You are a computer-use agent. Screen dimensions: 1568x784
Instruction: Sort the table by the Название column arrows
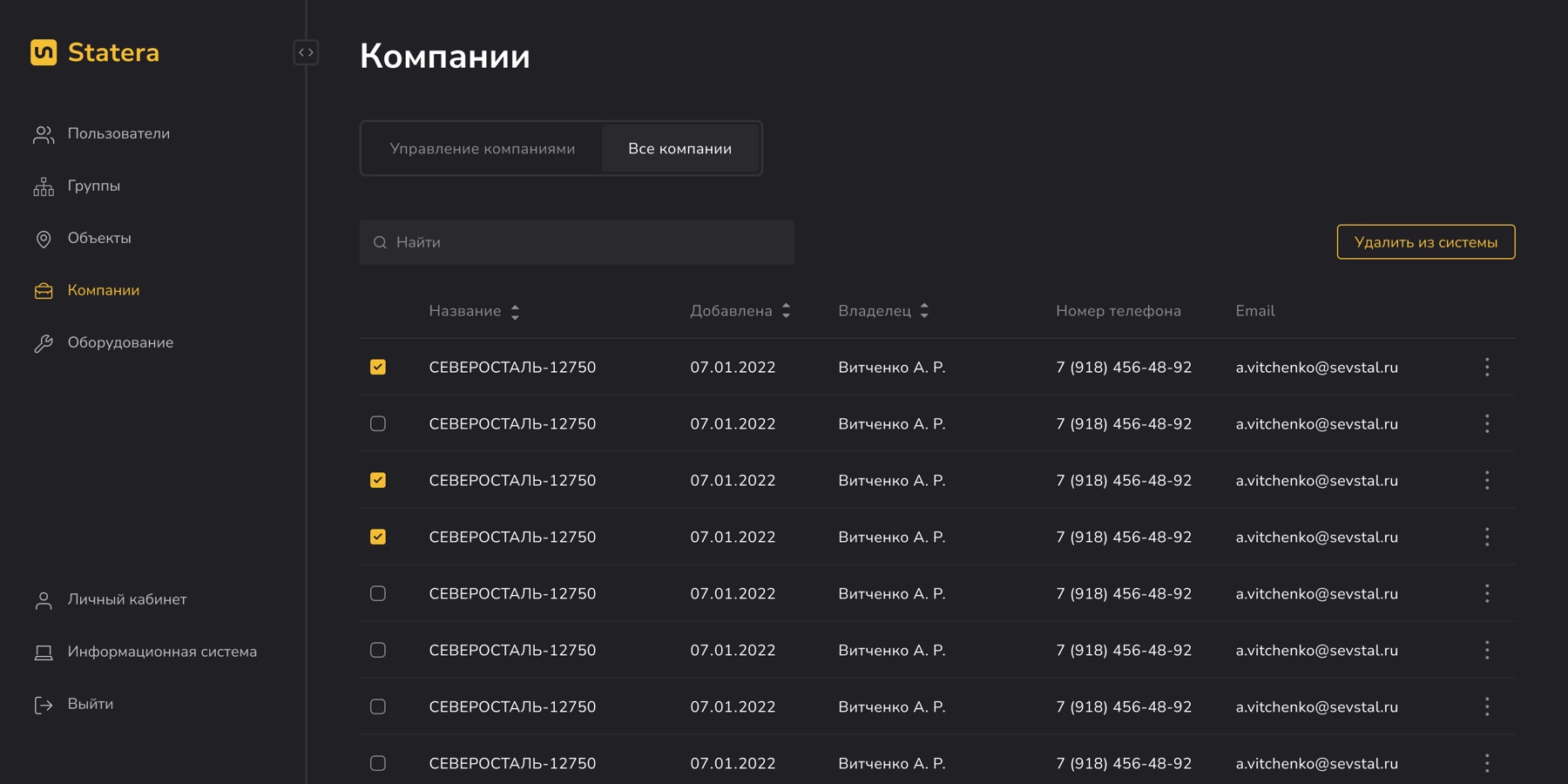(515, 312)
